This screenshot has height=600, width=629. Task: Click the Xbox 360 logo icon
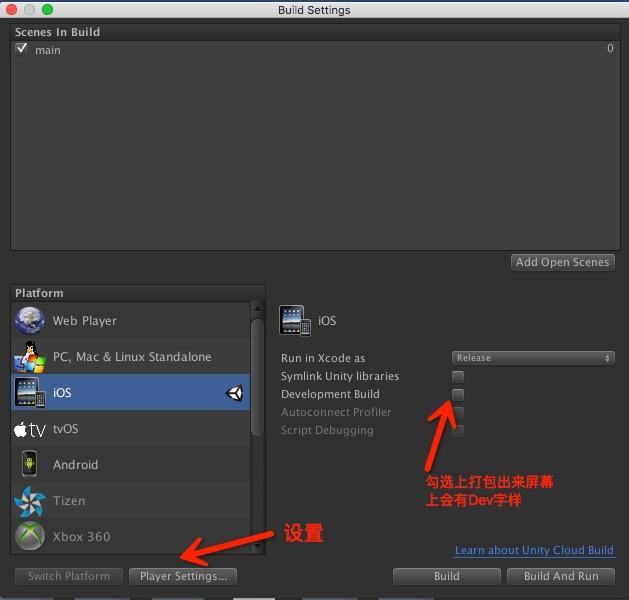pos(29,536)
